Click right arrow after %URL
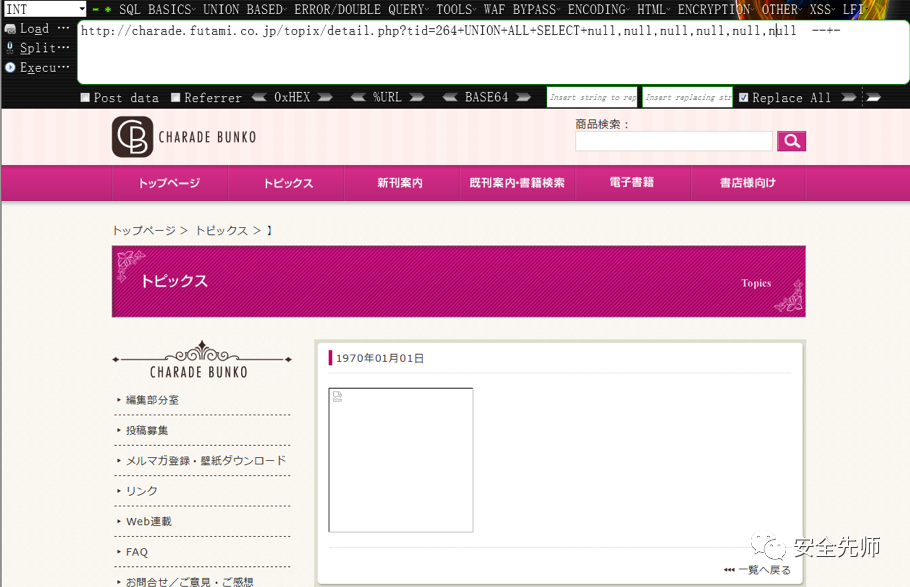Image resolution: width=910 pixels, height=587 pixels. point(417,98)
